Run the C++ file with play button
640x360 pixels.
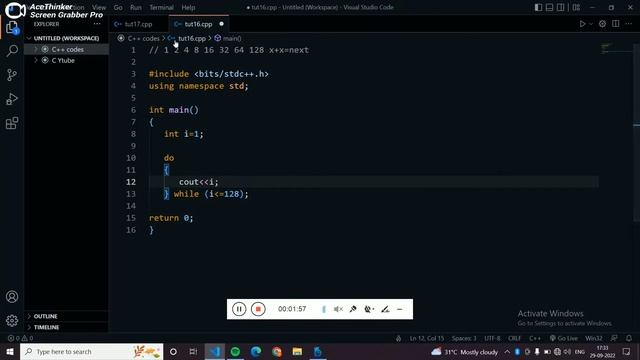click(x=582, y=24)
